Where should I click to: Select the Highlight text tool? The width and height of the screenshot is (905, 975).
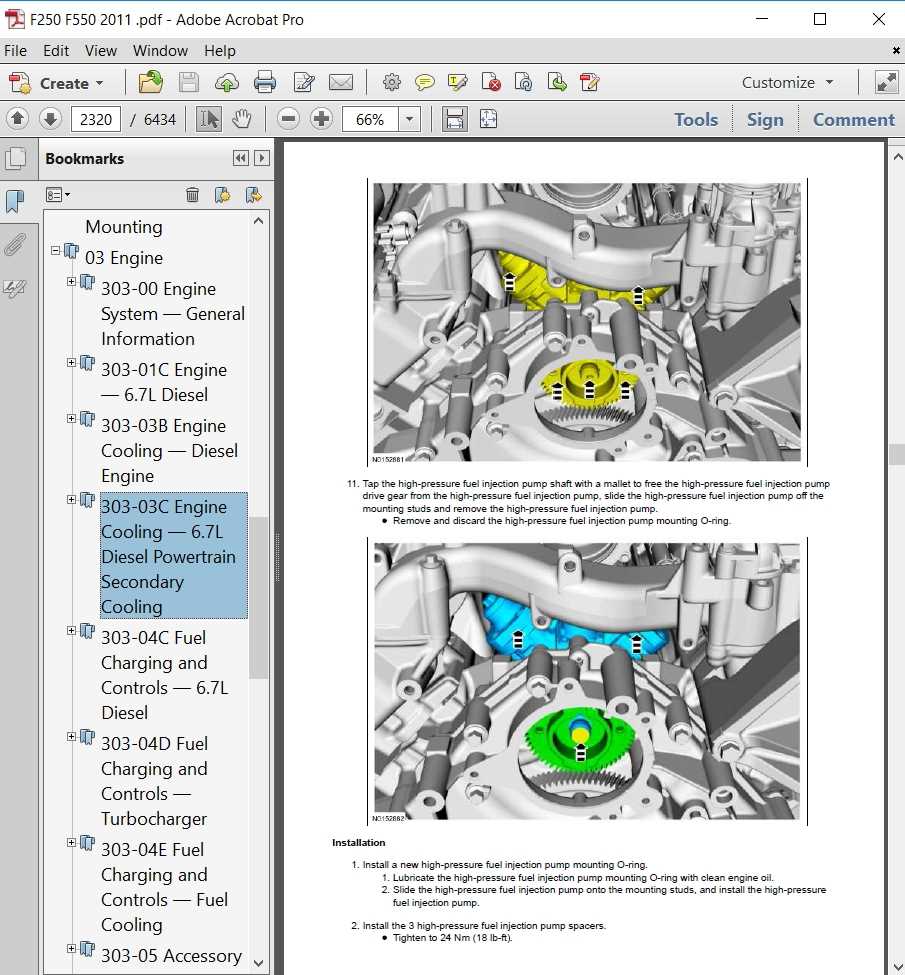click(458, 82)
